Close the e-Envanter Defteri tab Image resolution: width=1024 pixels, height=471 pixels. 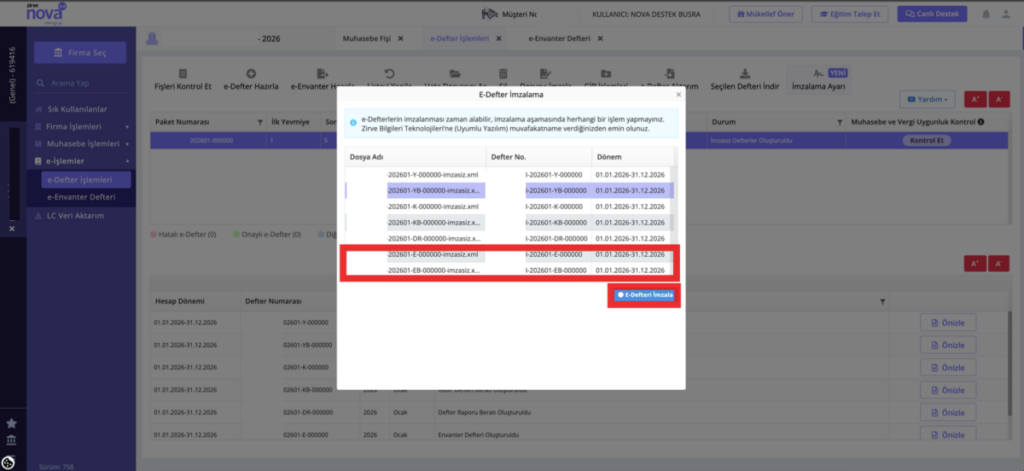(600, 39)
